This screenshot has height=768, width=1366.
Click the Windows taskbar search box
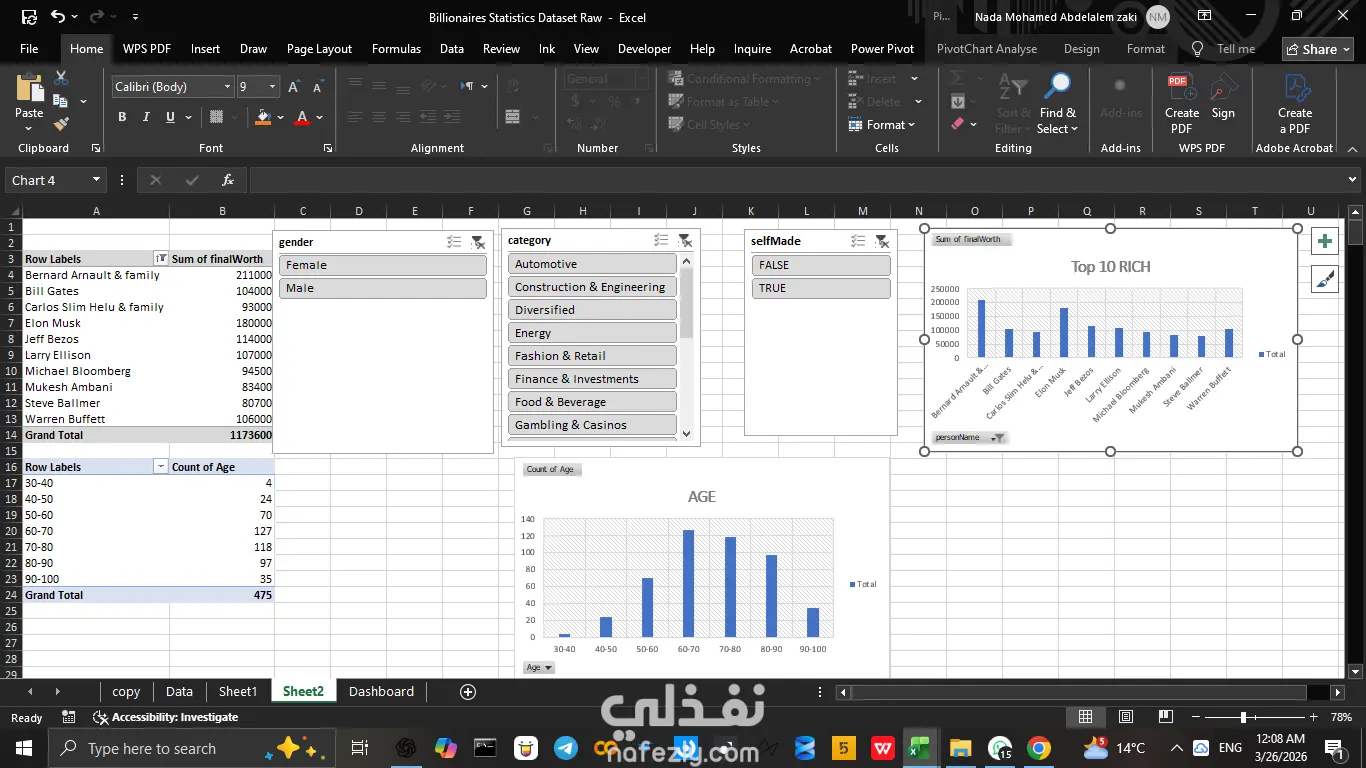pyautogui.click(x=190, y=748)
